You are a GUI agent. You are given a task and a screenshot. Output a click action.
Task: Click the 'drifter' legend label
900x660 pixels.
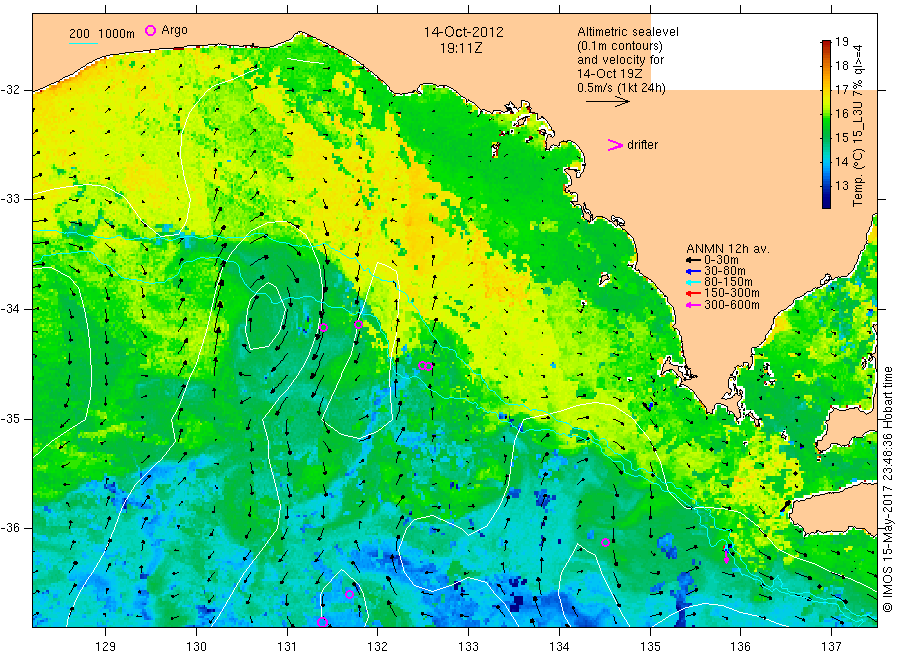(x=642, y=145)
